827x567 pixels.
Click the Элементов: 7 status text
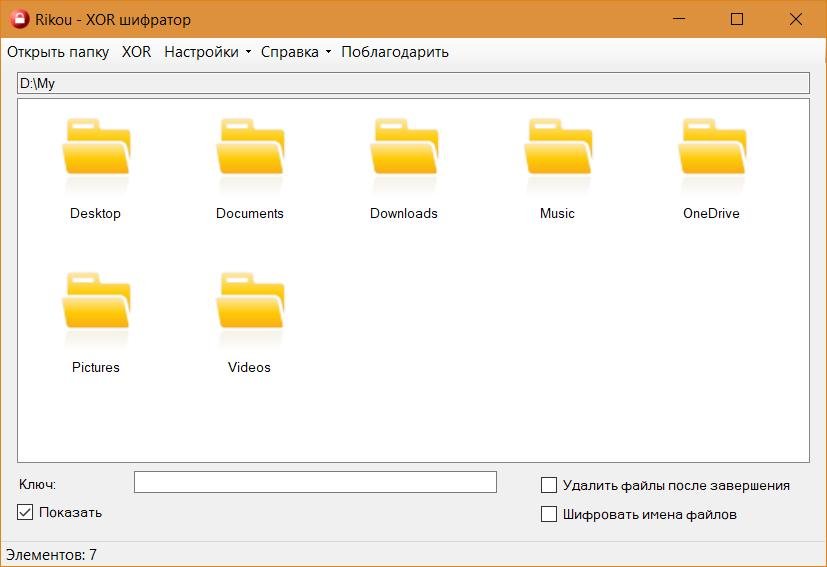pos(51,555)
